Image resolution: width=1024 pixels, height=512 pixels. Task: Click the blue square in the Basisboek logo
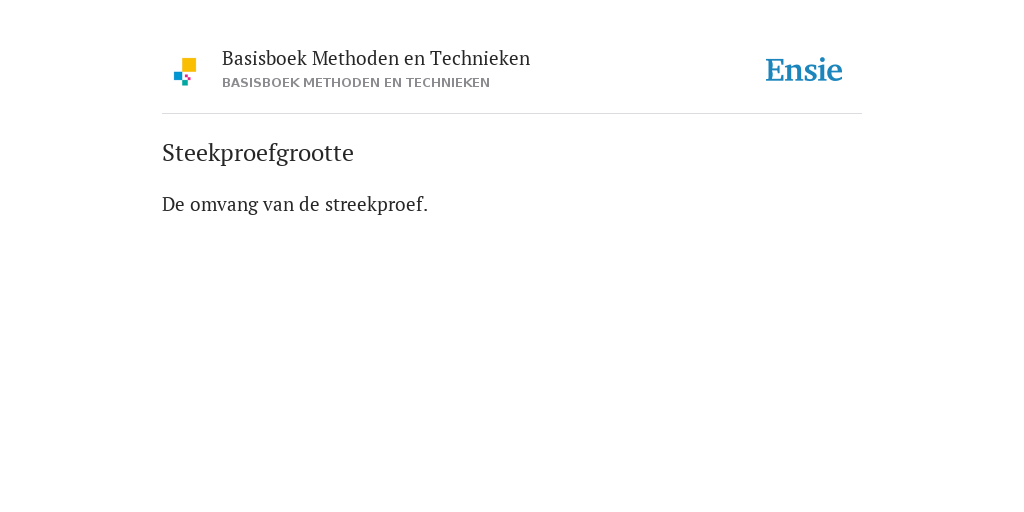tap(178, 76)
